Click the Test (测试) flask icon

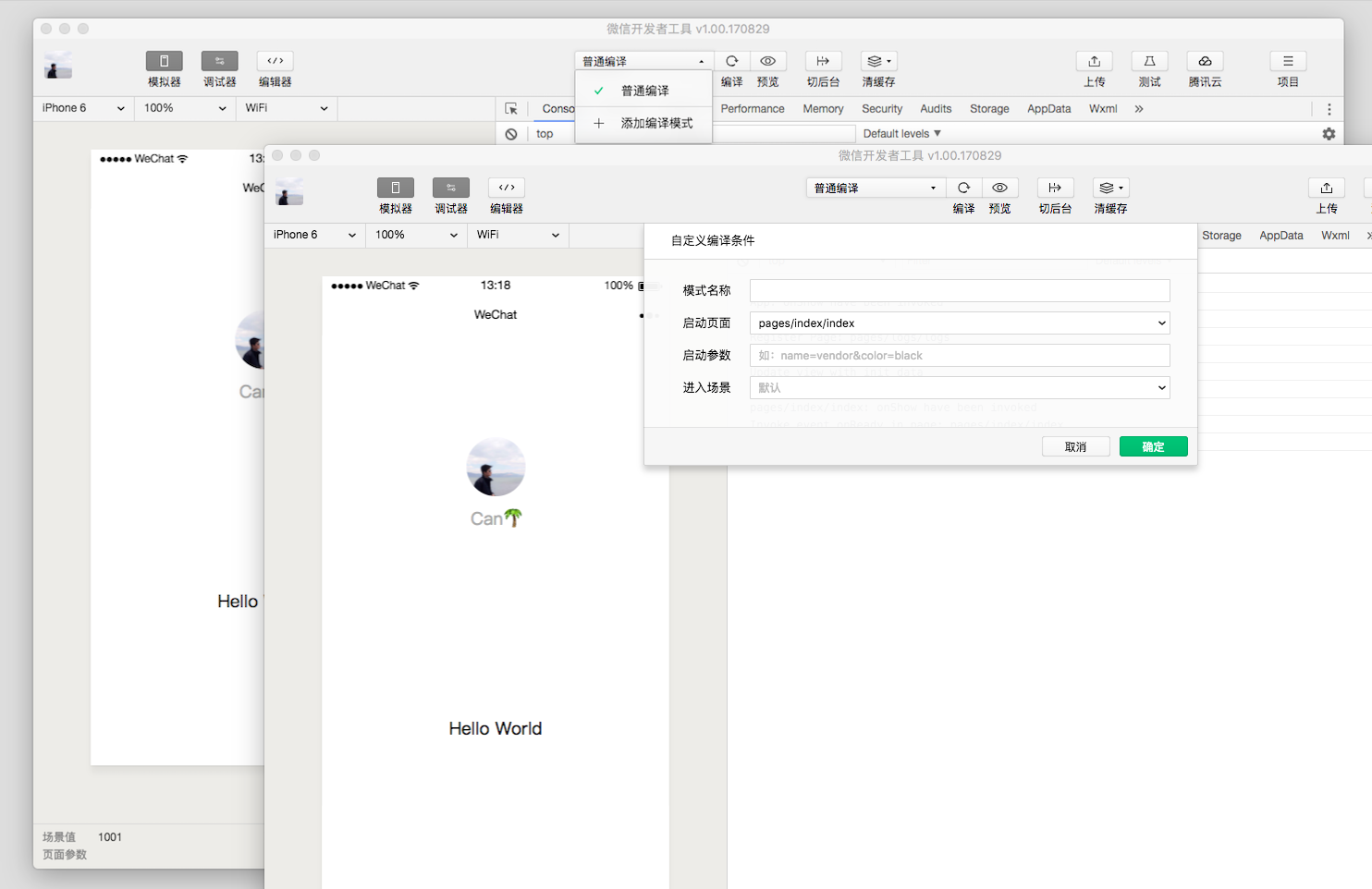(x=1149, y=61)
